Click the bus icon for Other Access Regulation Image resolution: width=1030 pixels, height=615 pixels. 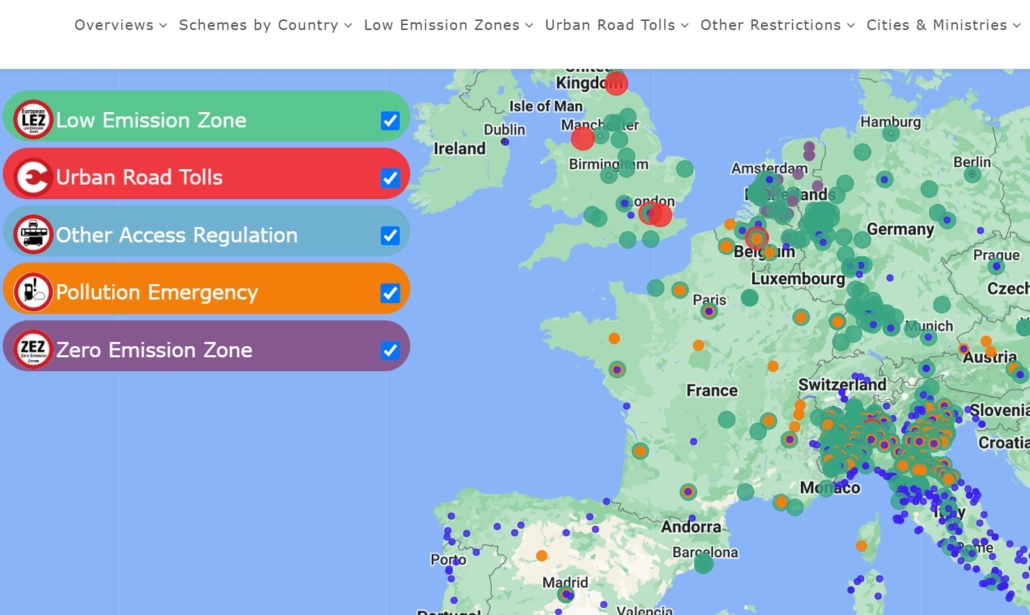32,233
